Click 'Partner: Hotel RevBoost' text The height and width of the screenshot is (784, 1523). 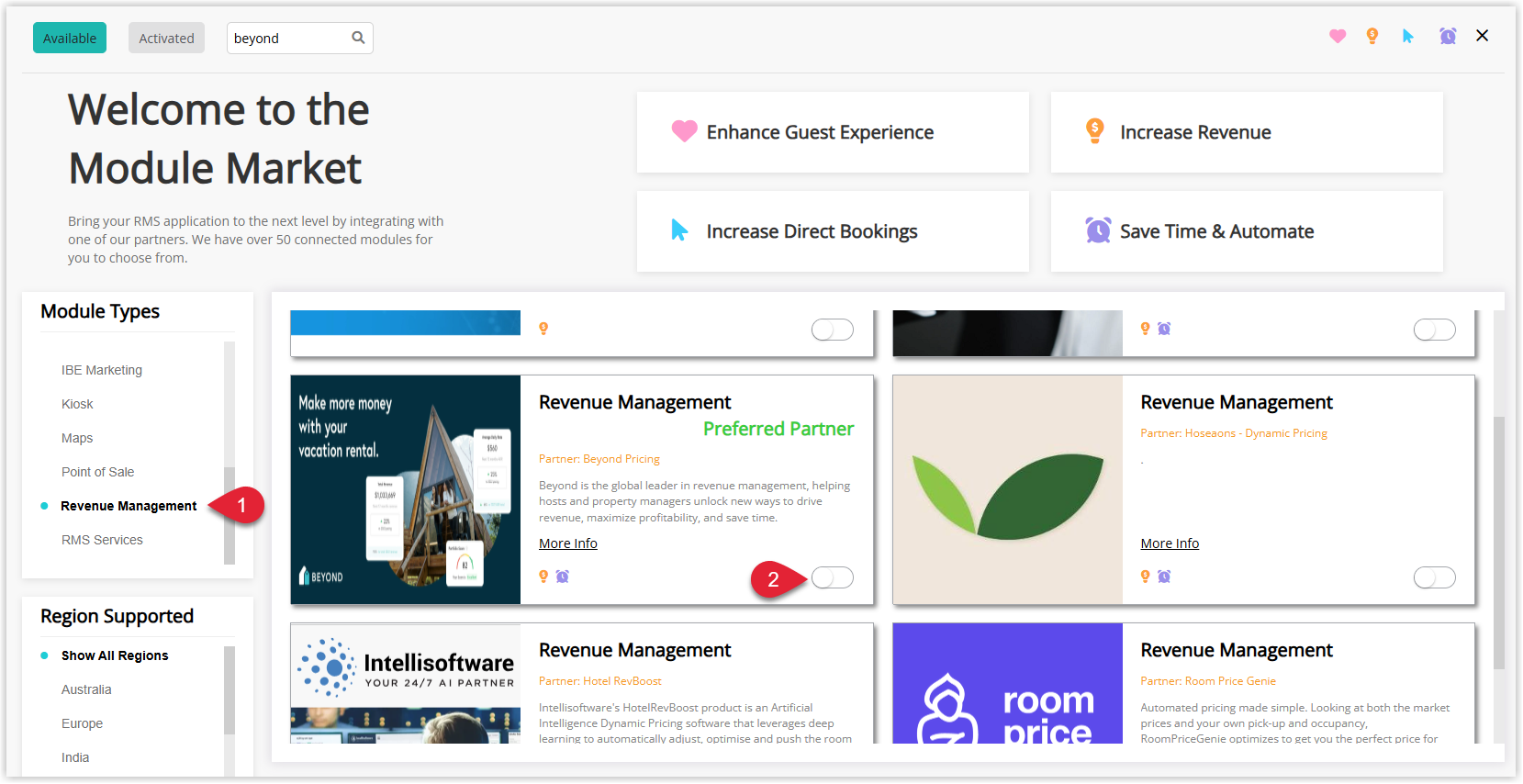600,681
